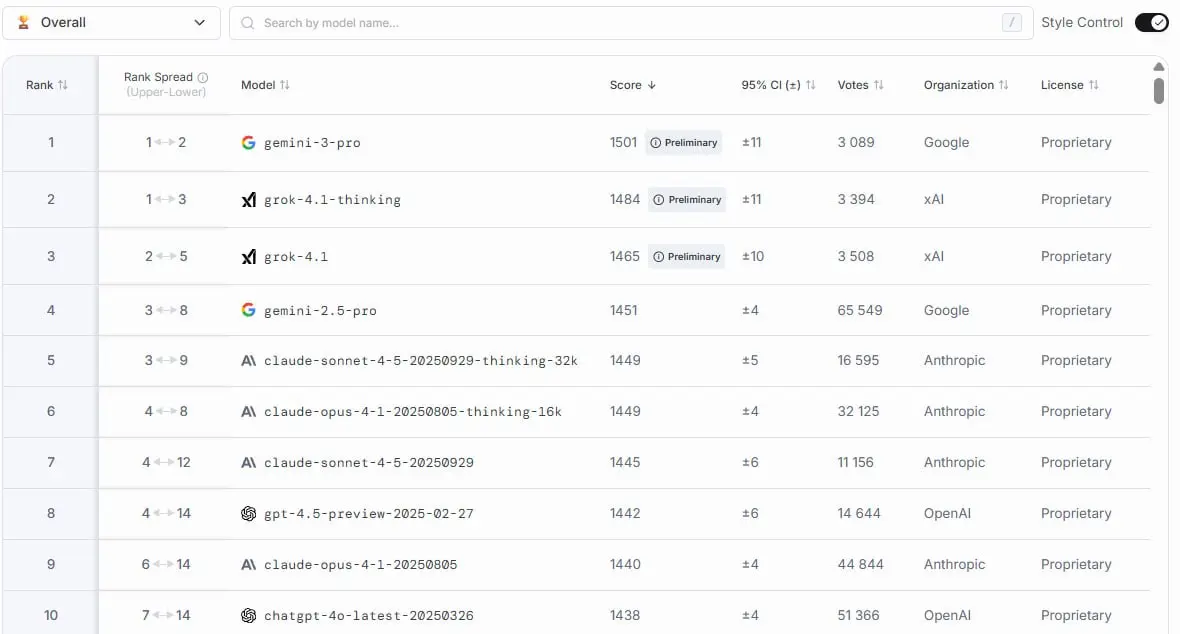
Task: Click the search magnifier icon
Action: (x=247, y=23)
